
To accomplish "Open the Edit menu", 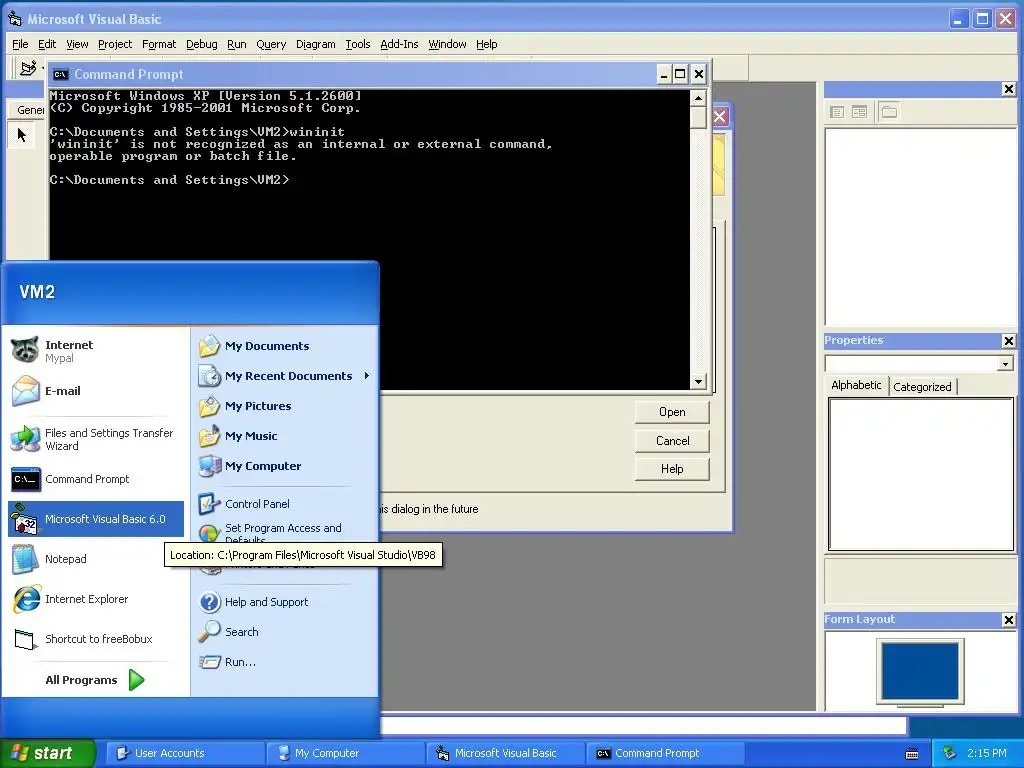I will [x=47, y=44].
